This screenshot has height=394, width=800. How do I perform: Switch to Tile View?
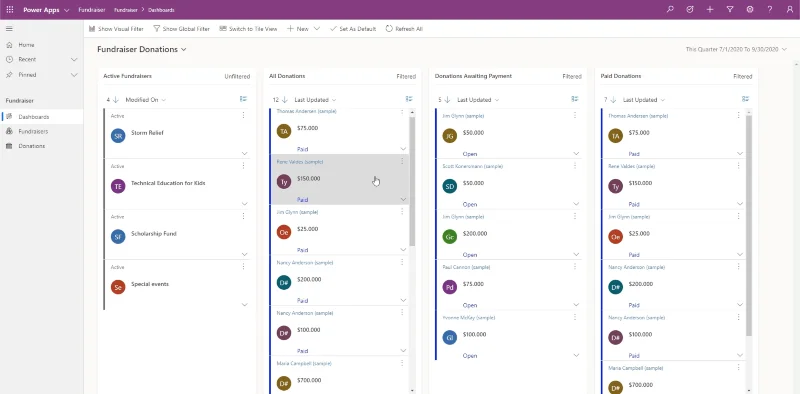point(248,29)
